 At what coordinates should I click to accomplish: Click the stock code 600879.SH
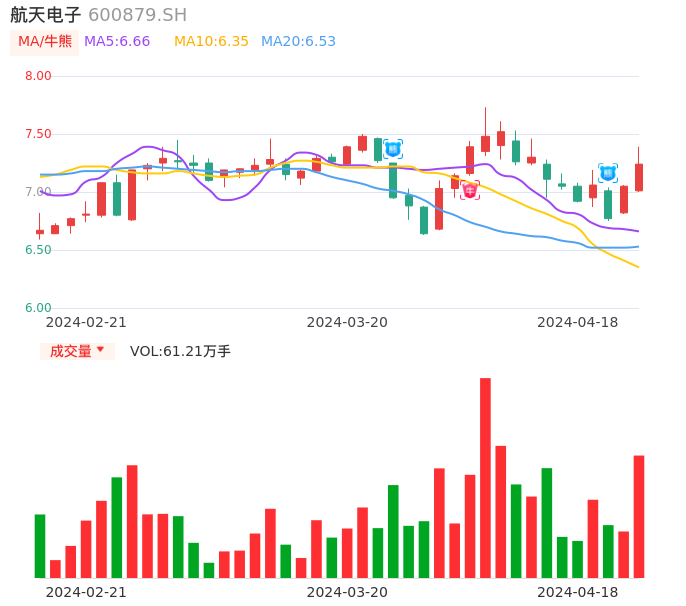[137, 15]
